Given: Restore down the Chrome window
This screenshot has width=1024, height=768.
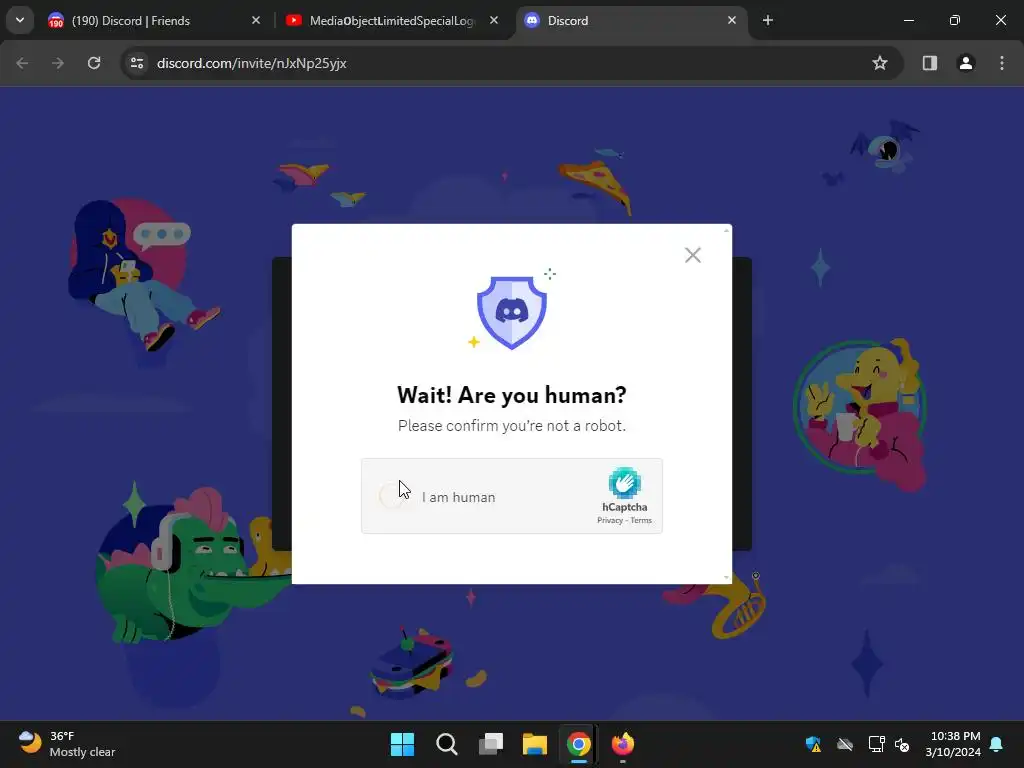Looking at the screenshot, I should point(955,20).
